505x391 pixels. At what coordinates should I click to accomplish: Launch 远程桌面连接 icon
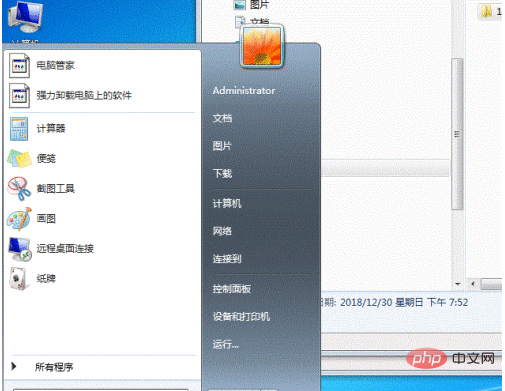point(20,249)
